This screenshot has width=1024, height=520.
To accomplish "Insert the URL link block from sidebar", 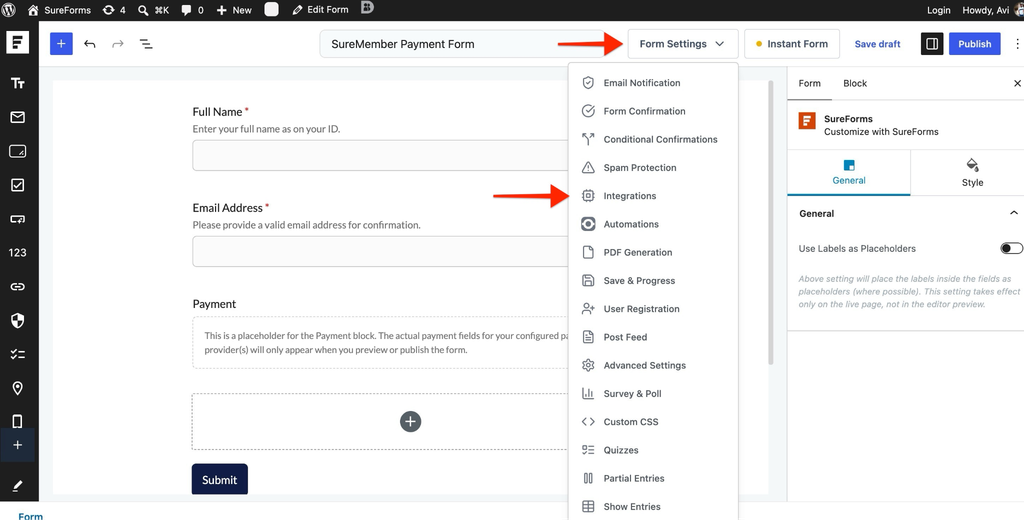I will (18, 286).
